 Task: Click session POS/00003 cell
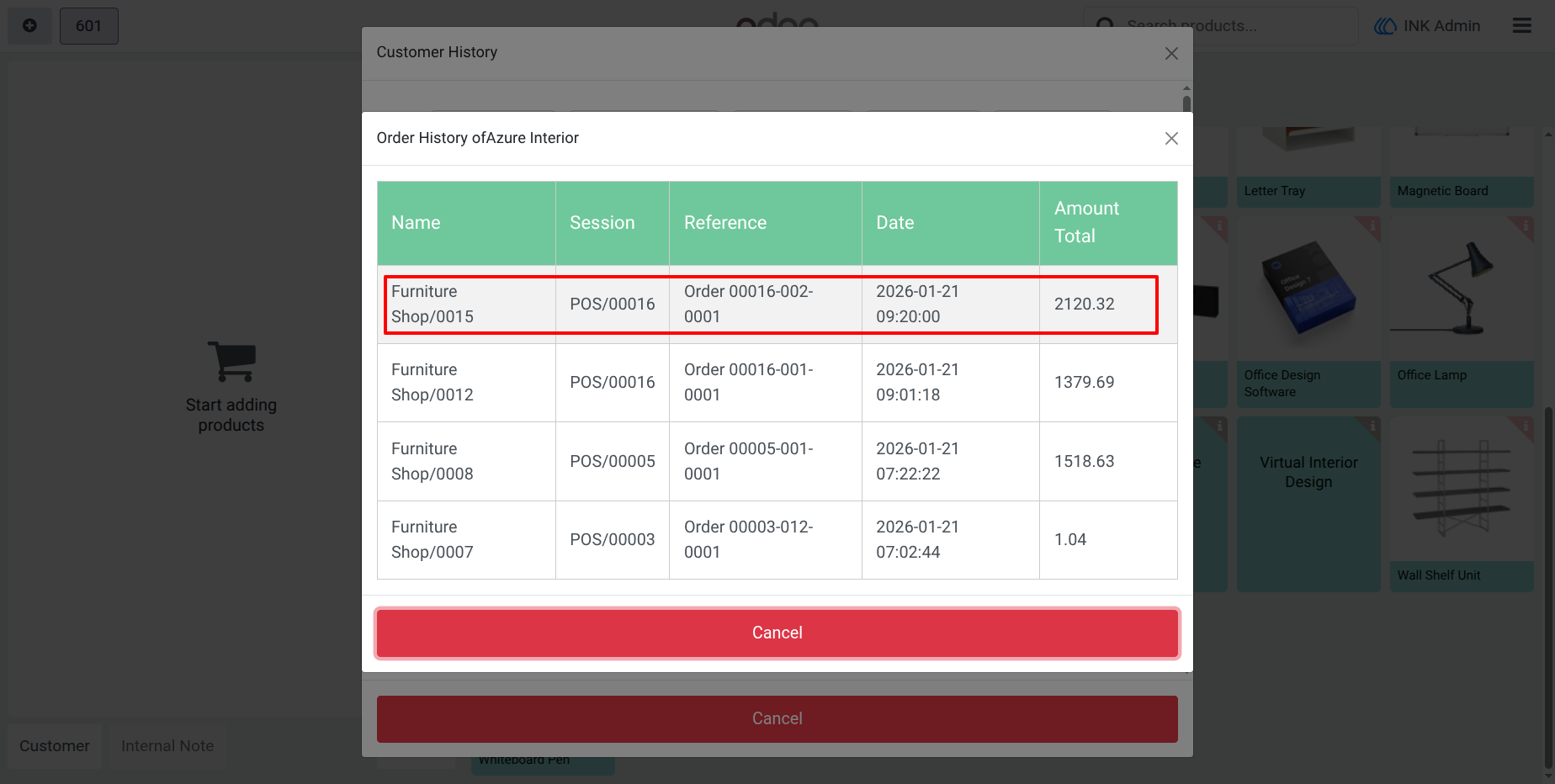613,539
